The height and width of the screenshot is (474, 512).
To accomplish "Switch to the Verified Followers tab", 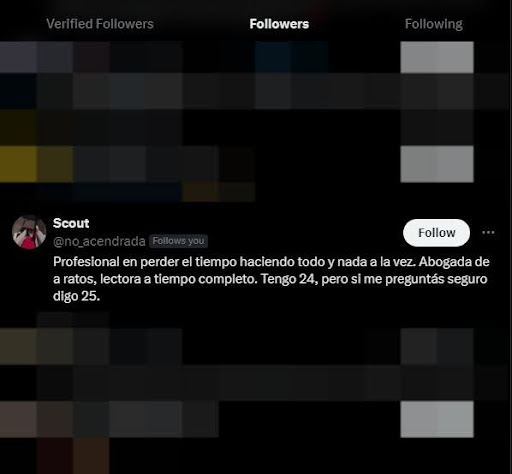I will [100, 24].
